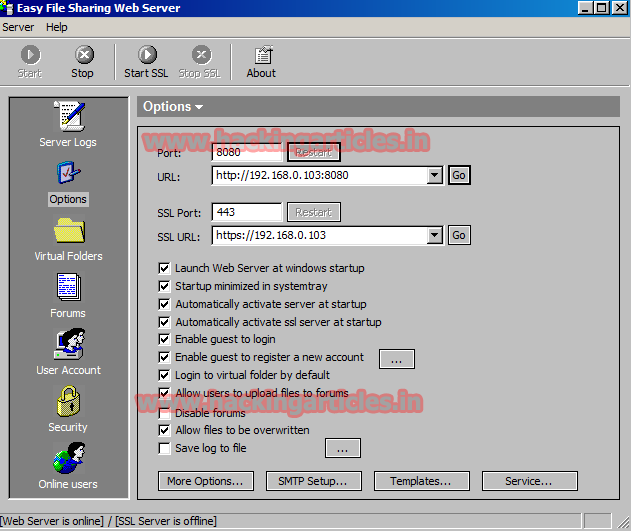The width and height of the screenshot is (631, 531).
Task: Maximize the Easy File Sharing window
Action: pos(602,8)
